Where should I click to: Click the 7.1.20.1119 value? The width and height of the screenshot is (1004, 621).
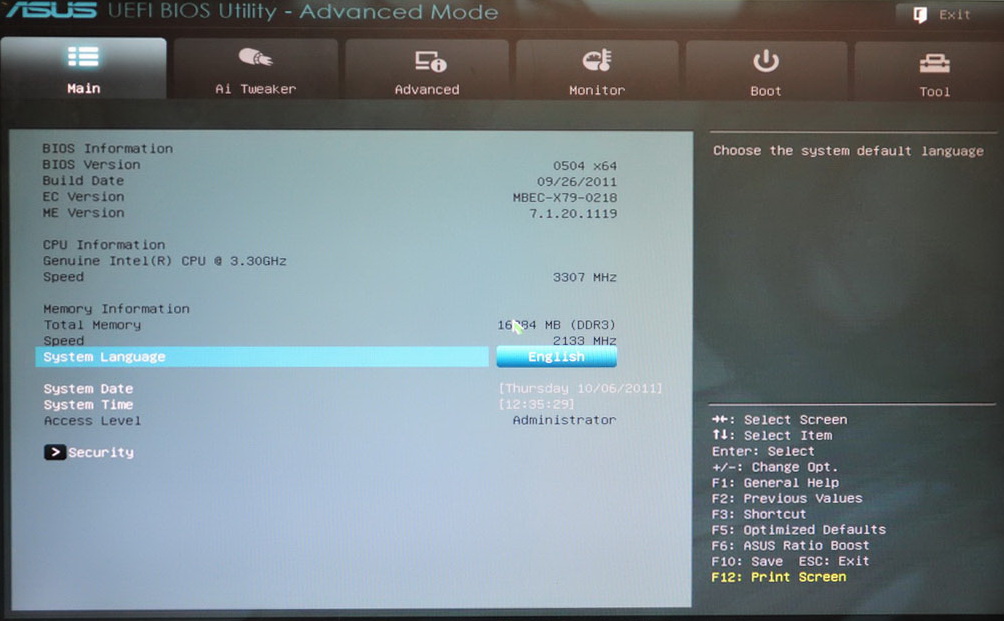(573, 214)
